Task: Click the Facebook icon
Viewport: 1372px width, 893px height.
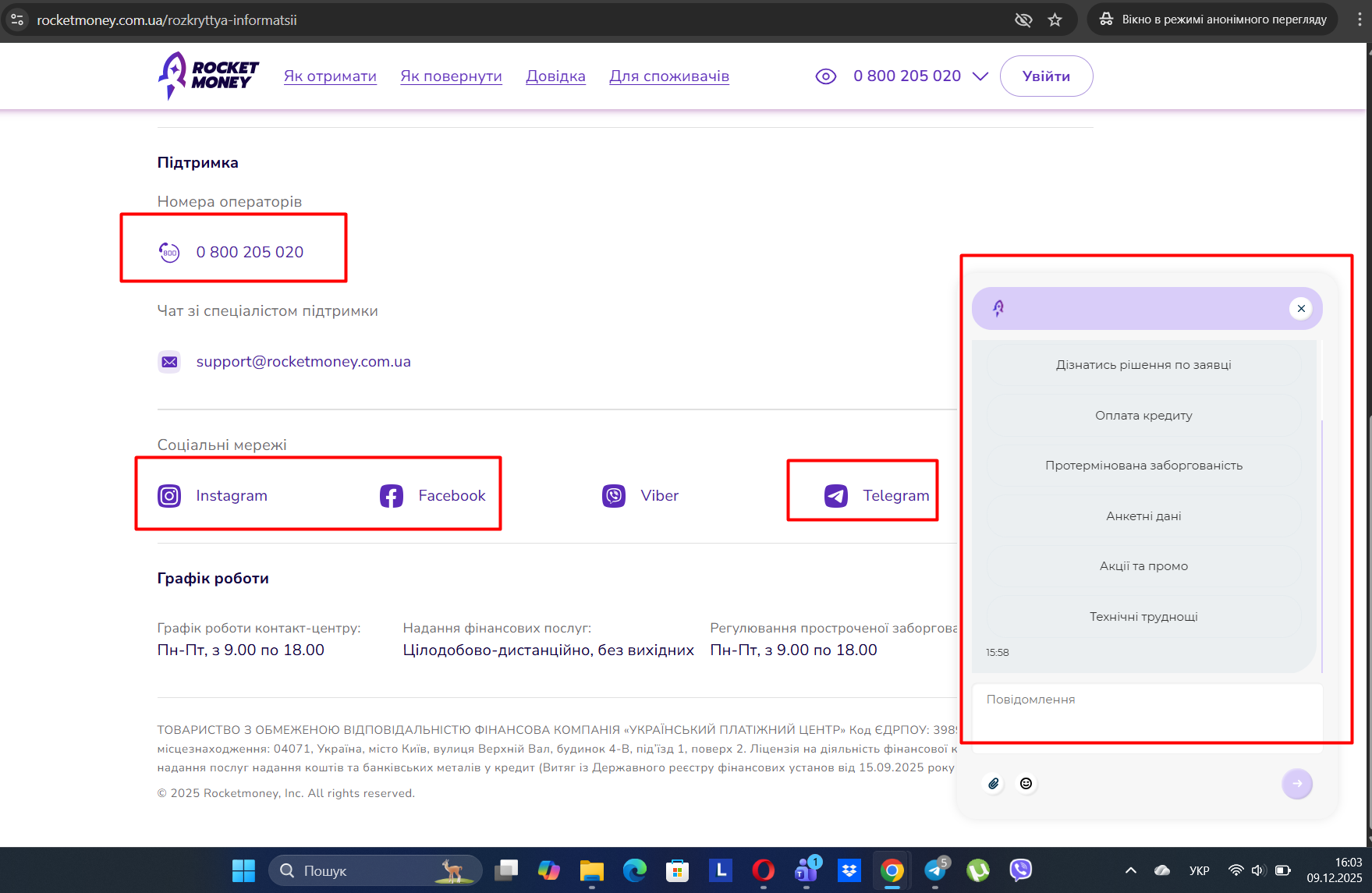Action: tap(392, 496)
